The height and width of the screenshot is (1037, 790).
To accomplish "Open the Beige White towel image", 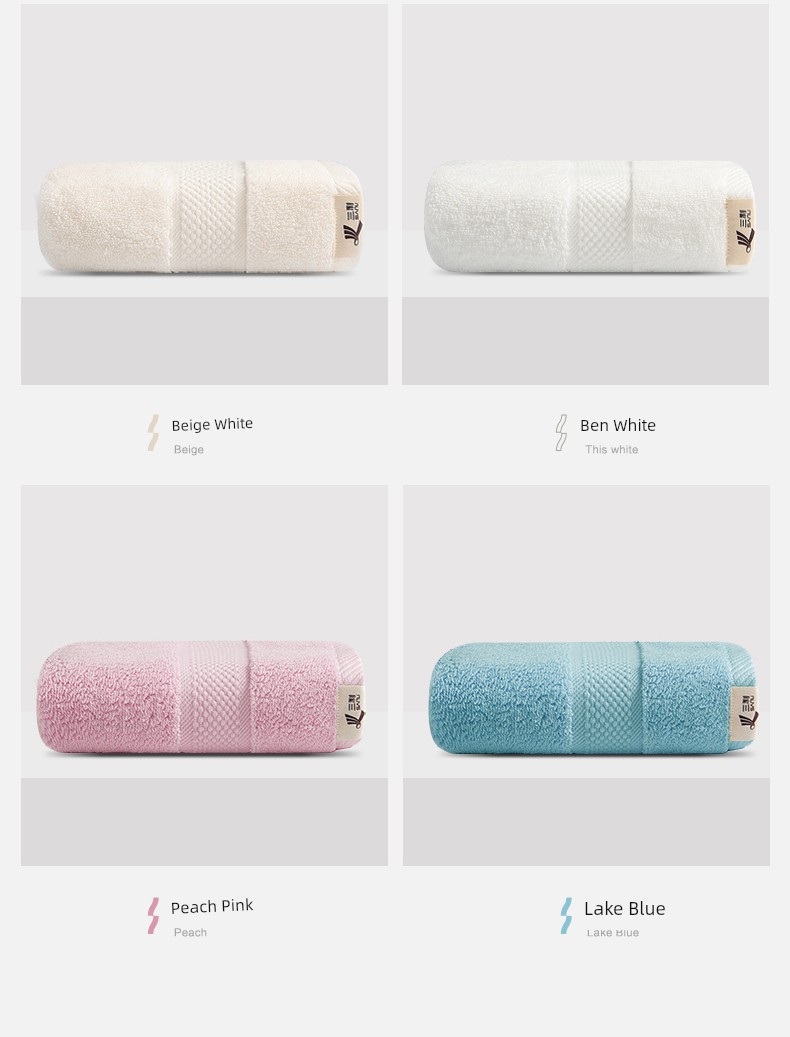I will pyautogui.click(x=204, y=194).
